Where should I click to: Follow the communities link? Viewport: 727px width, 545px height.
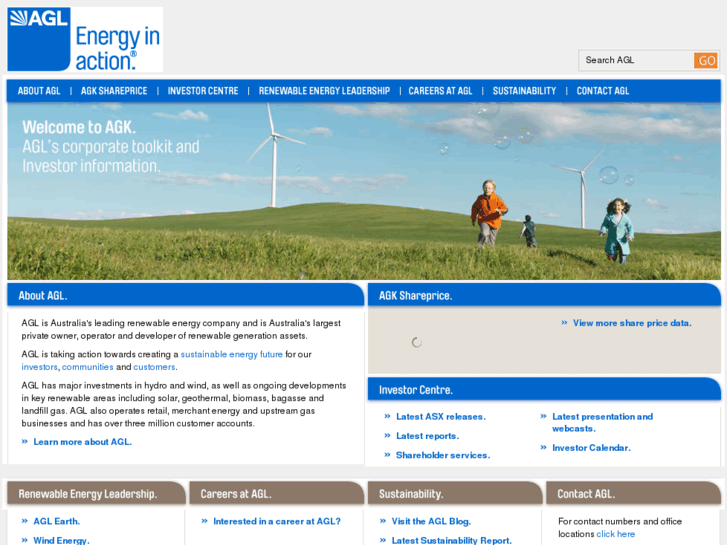tap(88, 367)
